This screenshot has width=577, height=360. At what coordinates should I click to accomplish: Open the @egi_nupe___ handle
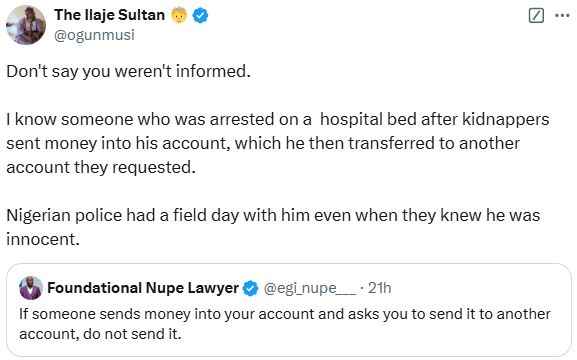pos(310,288)
